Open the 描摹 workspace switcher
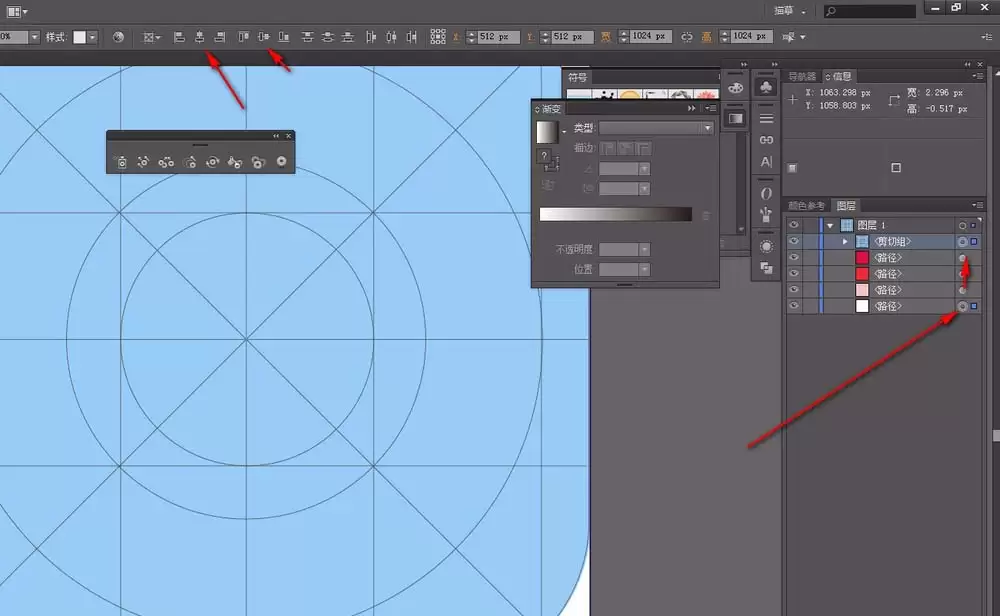 [790, 11]
